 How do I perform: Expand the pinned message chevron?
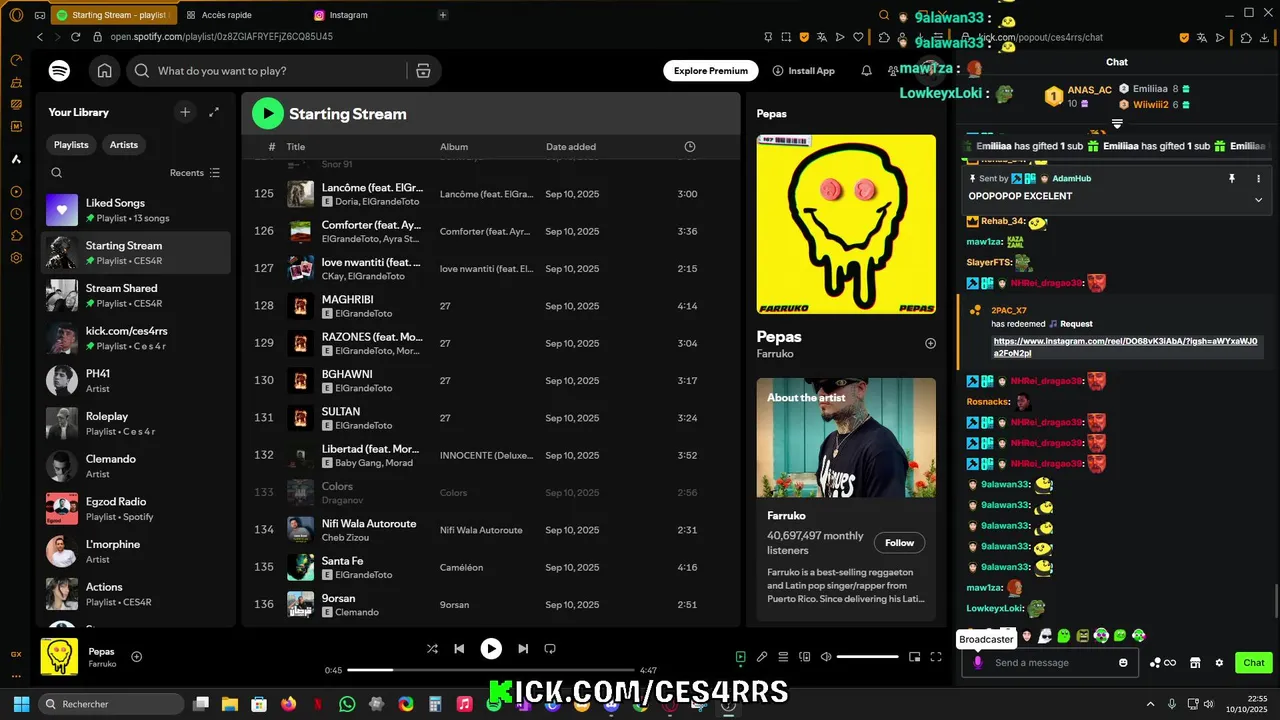click(x=1258, y=199)
